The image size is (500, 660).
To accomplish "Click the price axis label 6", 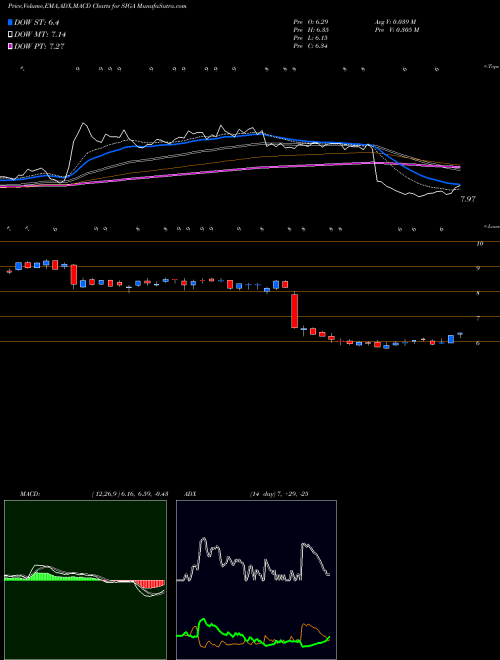I will click(478, 343).
